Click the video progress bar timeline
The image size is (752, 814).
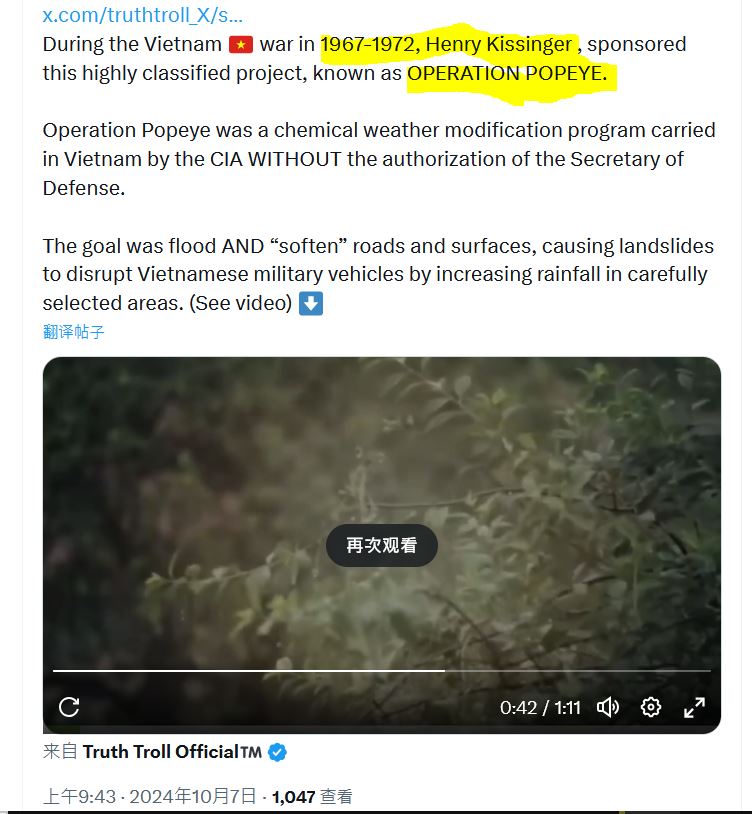(381, 671)
